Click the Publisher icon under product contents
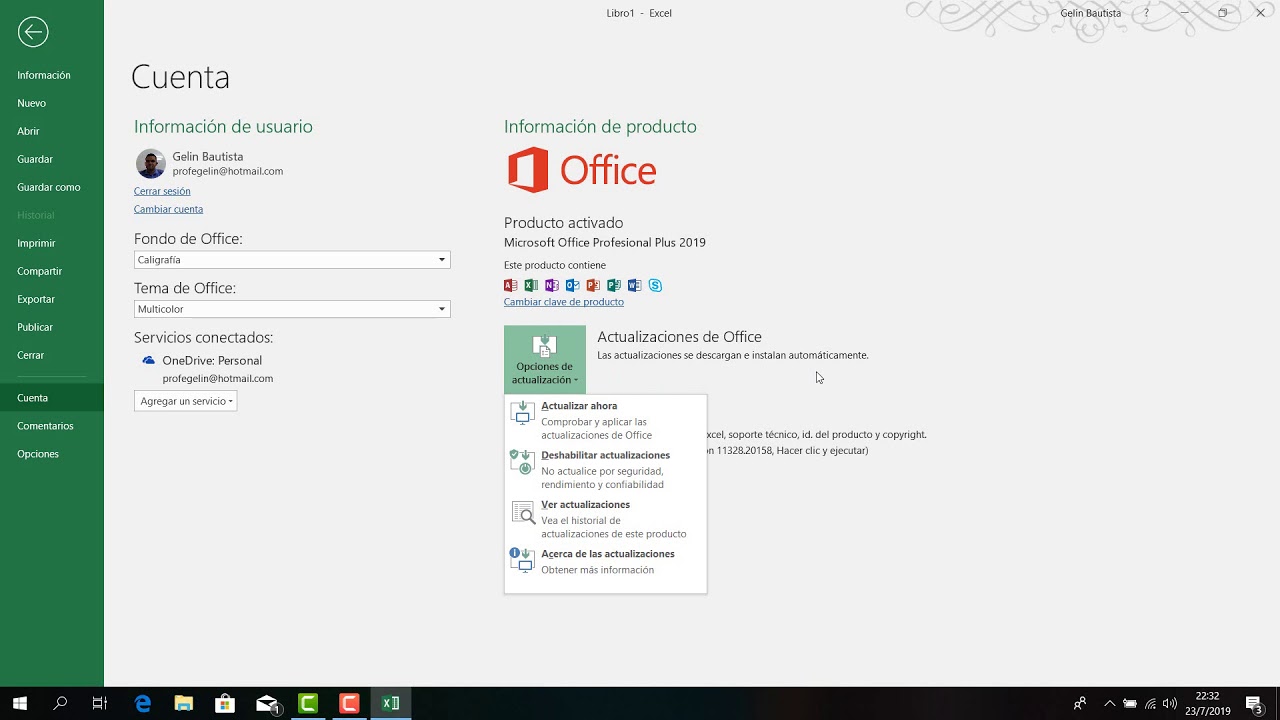 (x=614, y=285)
